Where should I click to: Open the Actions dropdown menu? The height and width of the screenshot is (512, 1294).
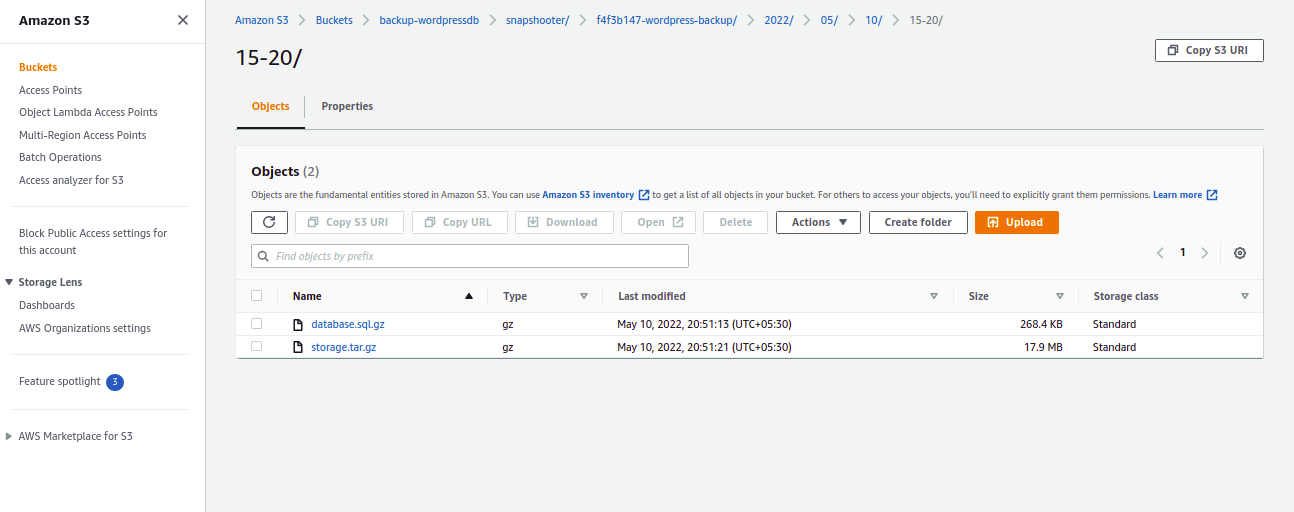point(818,222)
